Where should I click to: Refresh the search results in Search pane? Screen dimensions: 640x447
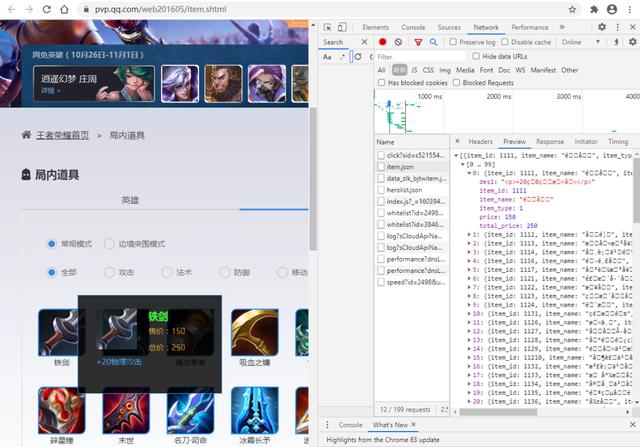point(358,56)
